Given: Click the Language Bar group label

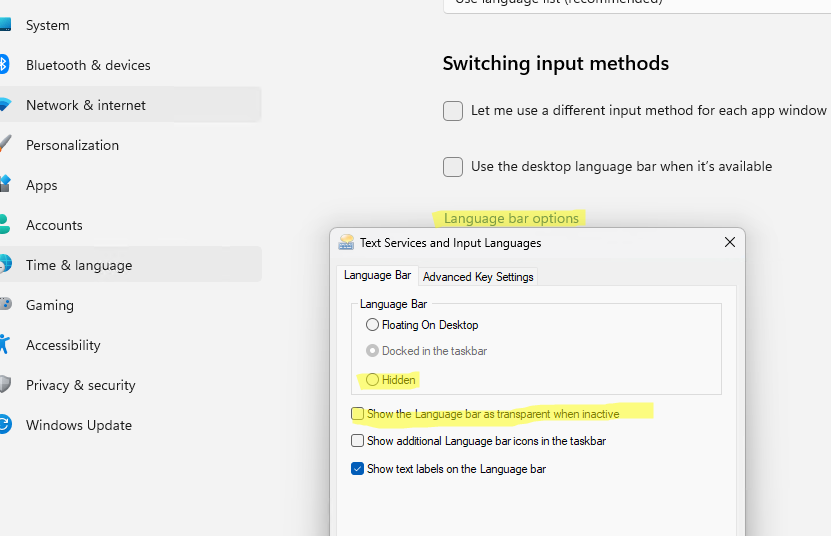Looking at the screenshot, I should pos(393,304).
